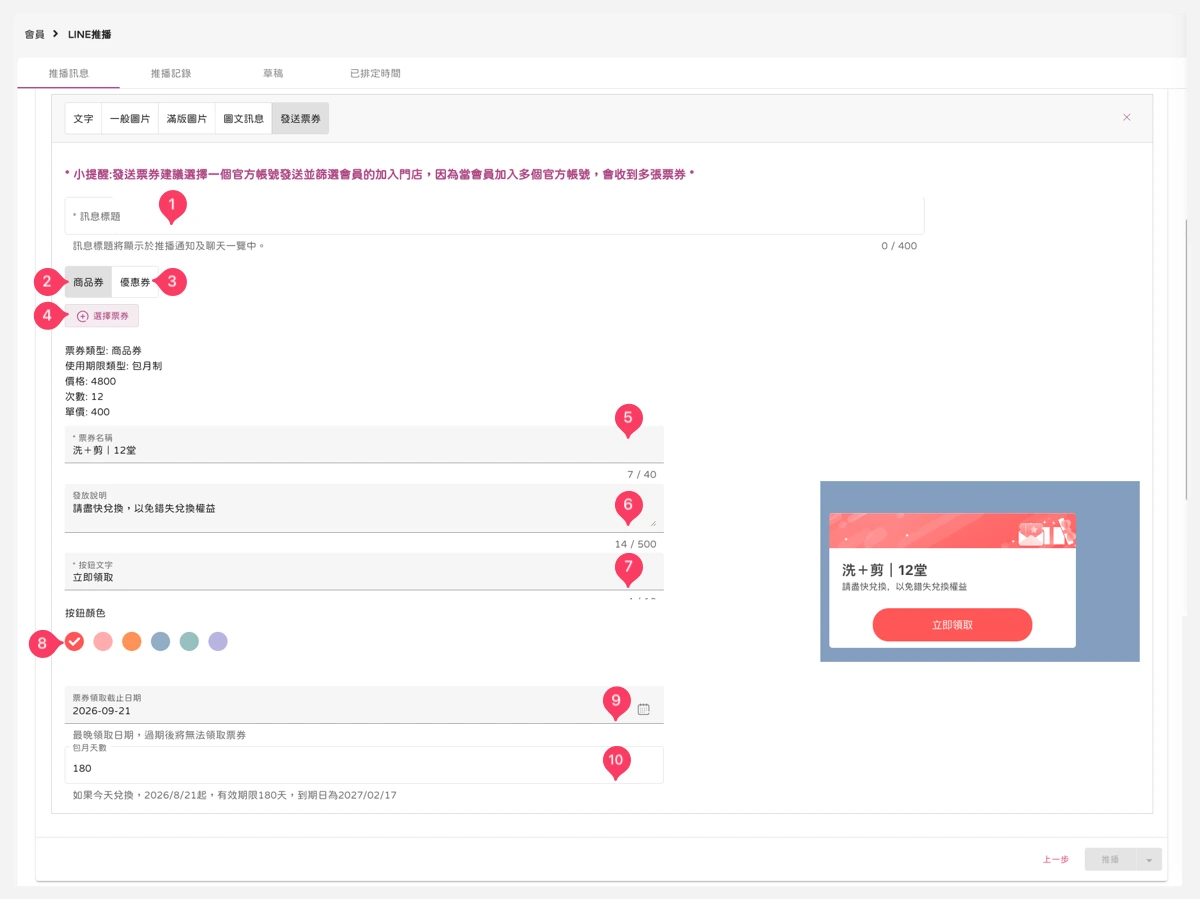This screenshot has height=899, width=1200.
Task: Close the message block with the X icon
Action: [1127, 117]
